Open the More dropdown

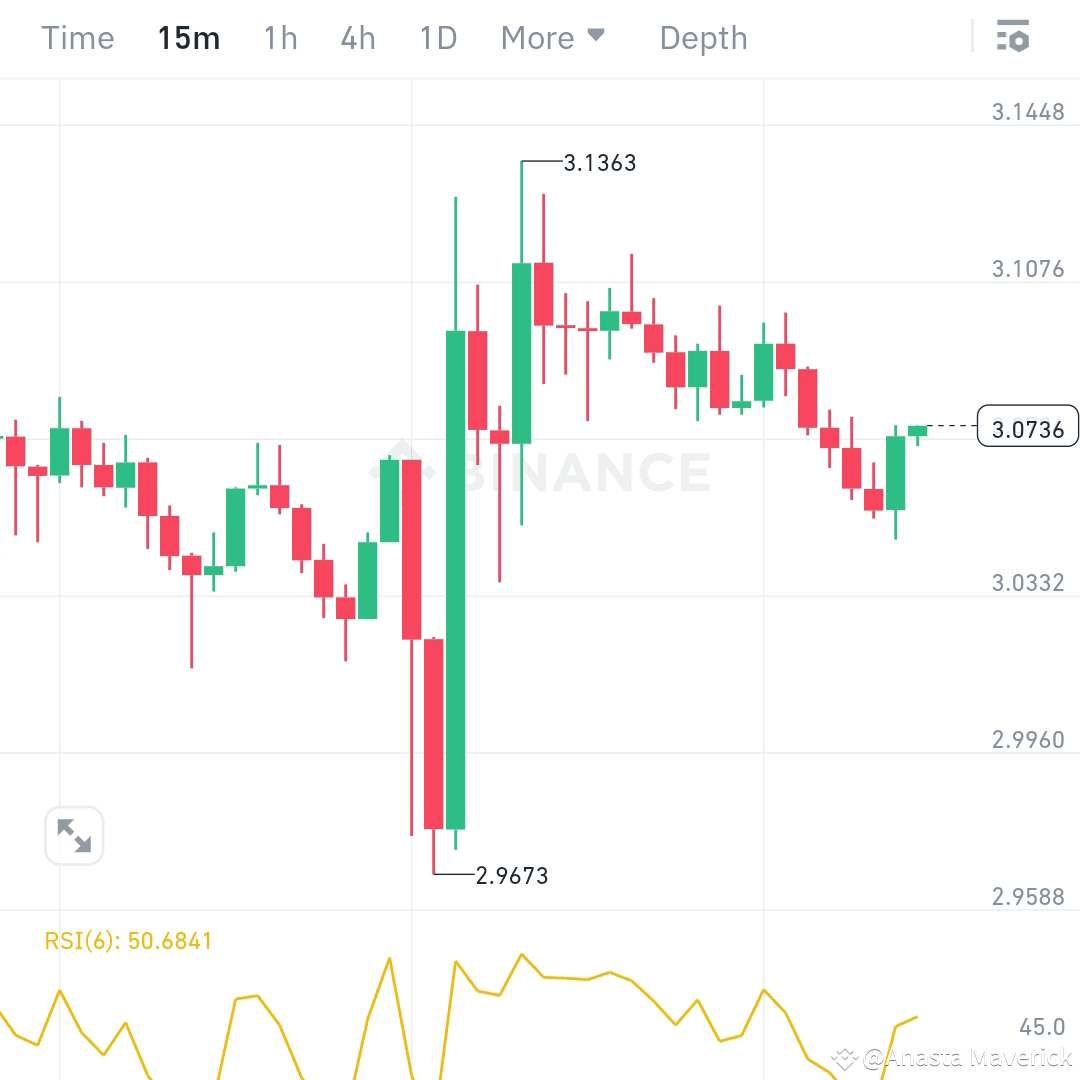[x=540, y=37]
